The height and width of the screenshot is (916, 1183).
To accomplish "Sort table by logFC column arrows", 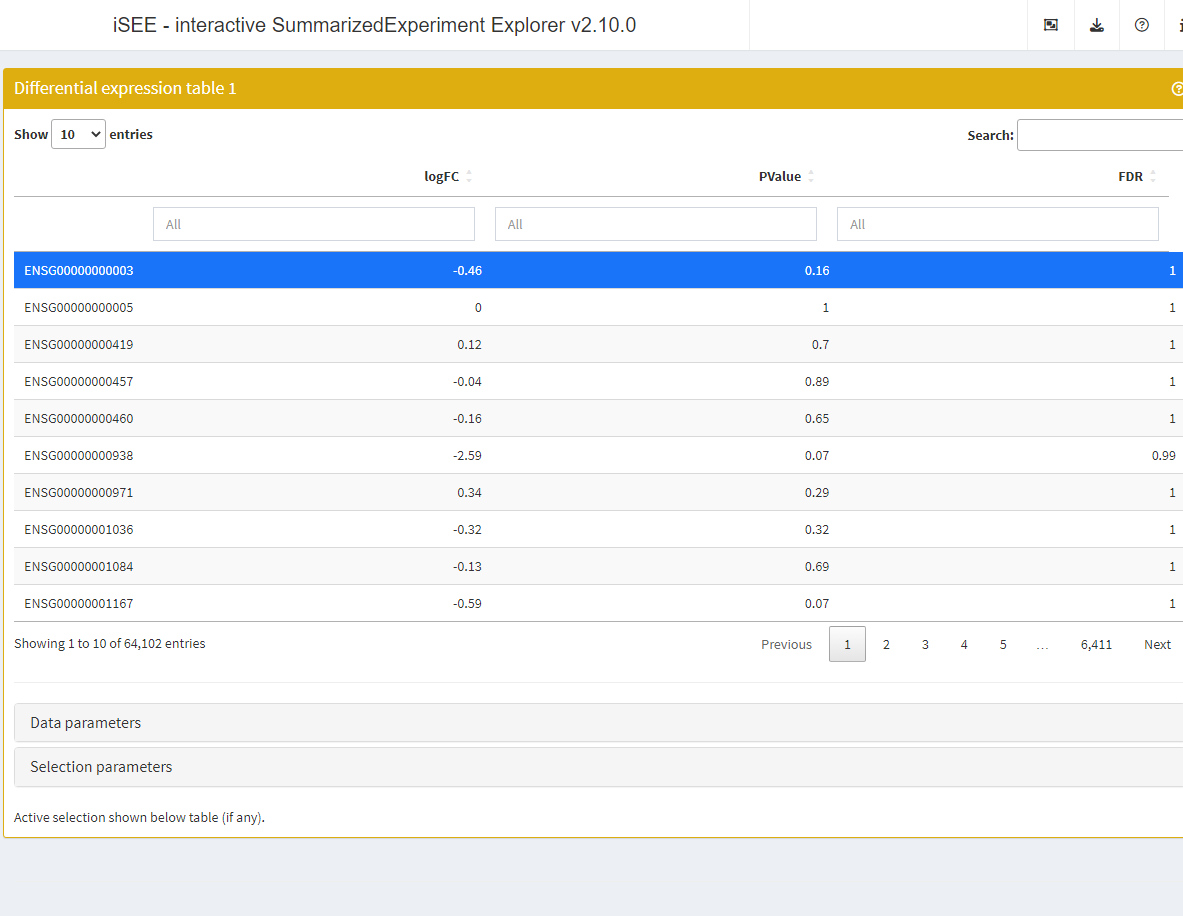I will point(469,177).
